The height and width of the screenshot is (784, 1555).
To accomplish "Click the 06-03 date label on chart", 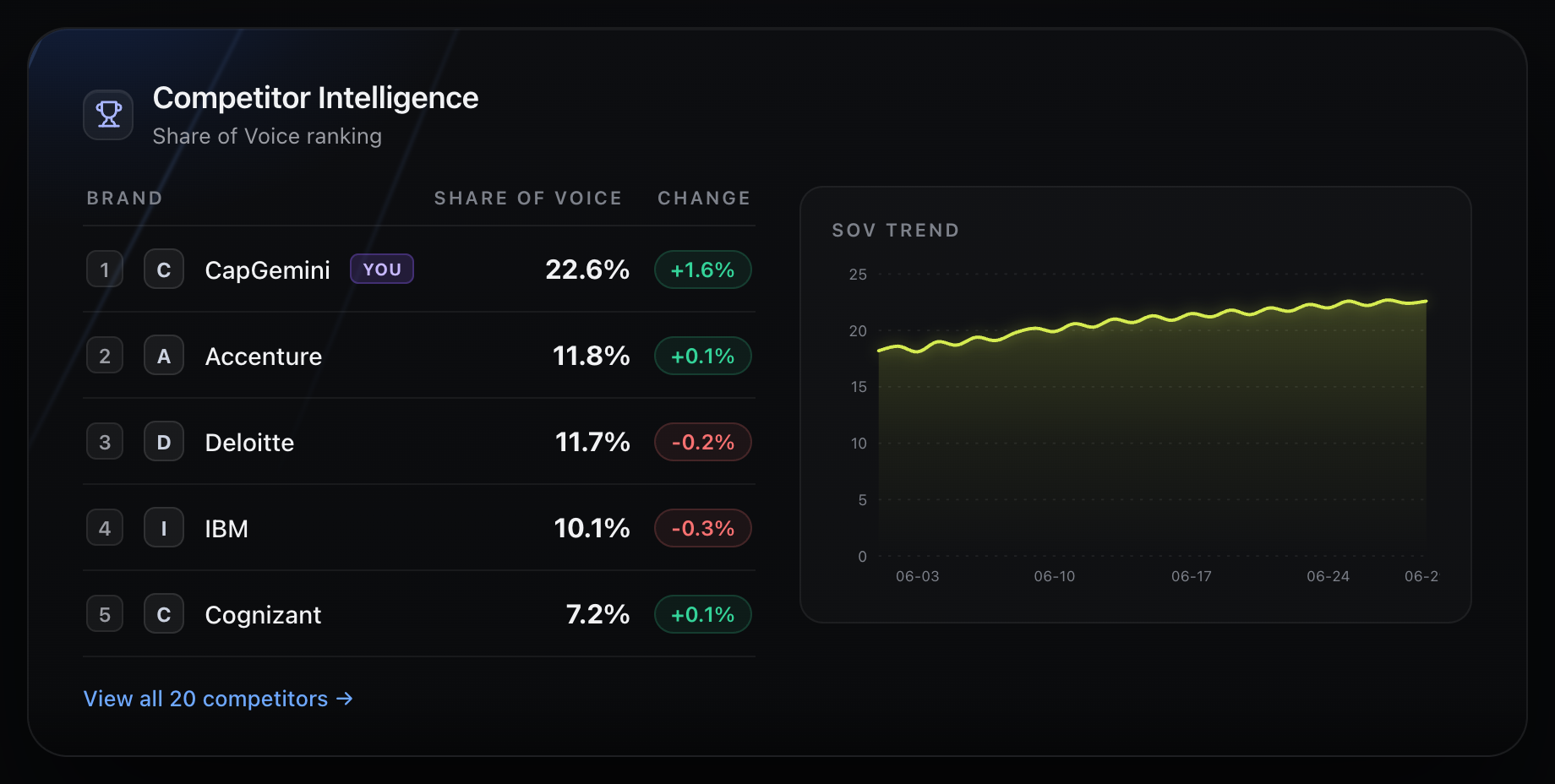I will [918, 576].
